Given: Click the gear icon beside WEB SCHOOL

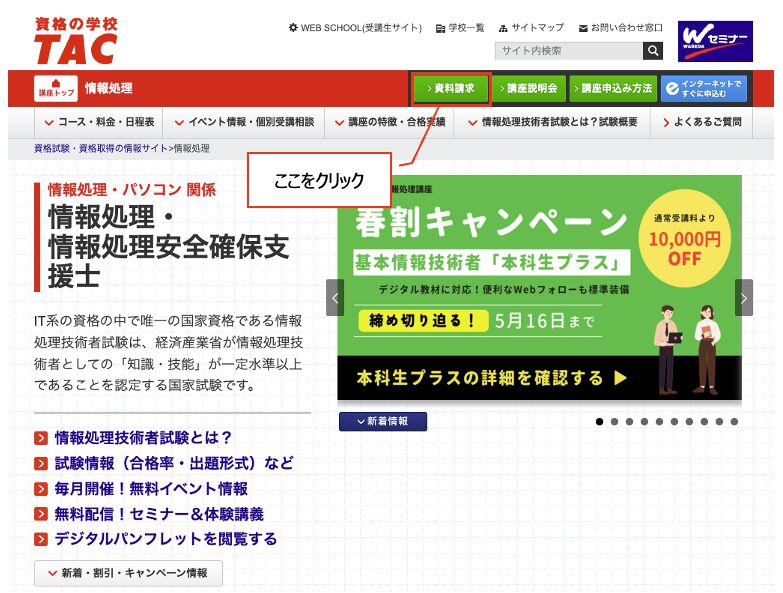Looking at the screenshot, I should tap(293, 27).
